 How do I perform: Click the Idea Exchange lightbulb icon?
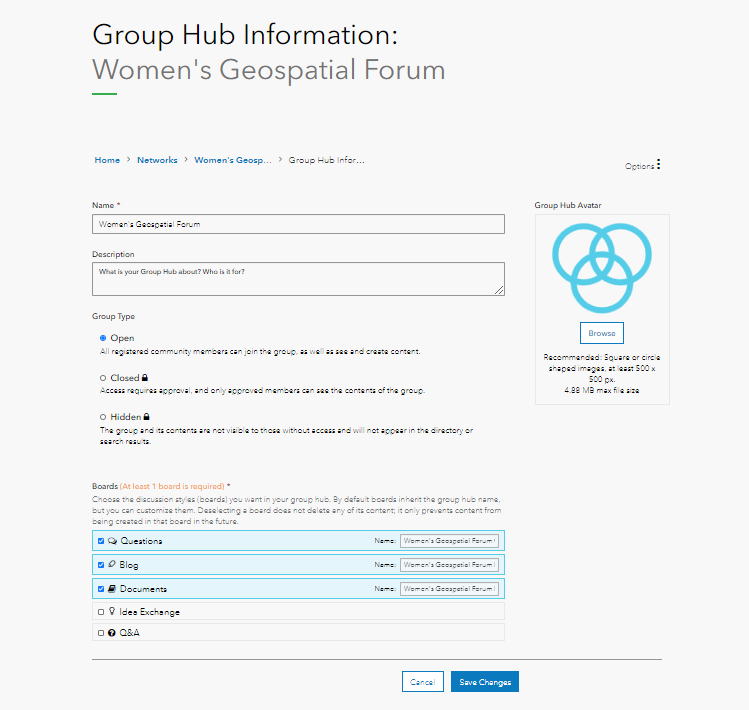coord(112,612)
